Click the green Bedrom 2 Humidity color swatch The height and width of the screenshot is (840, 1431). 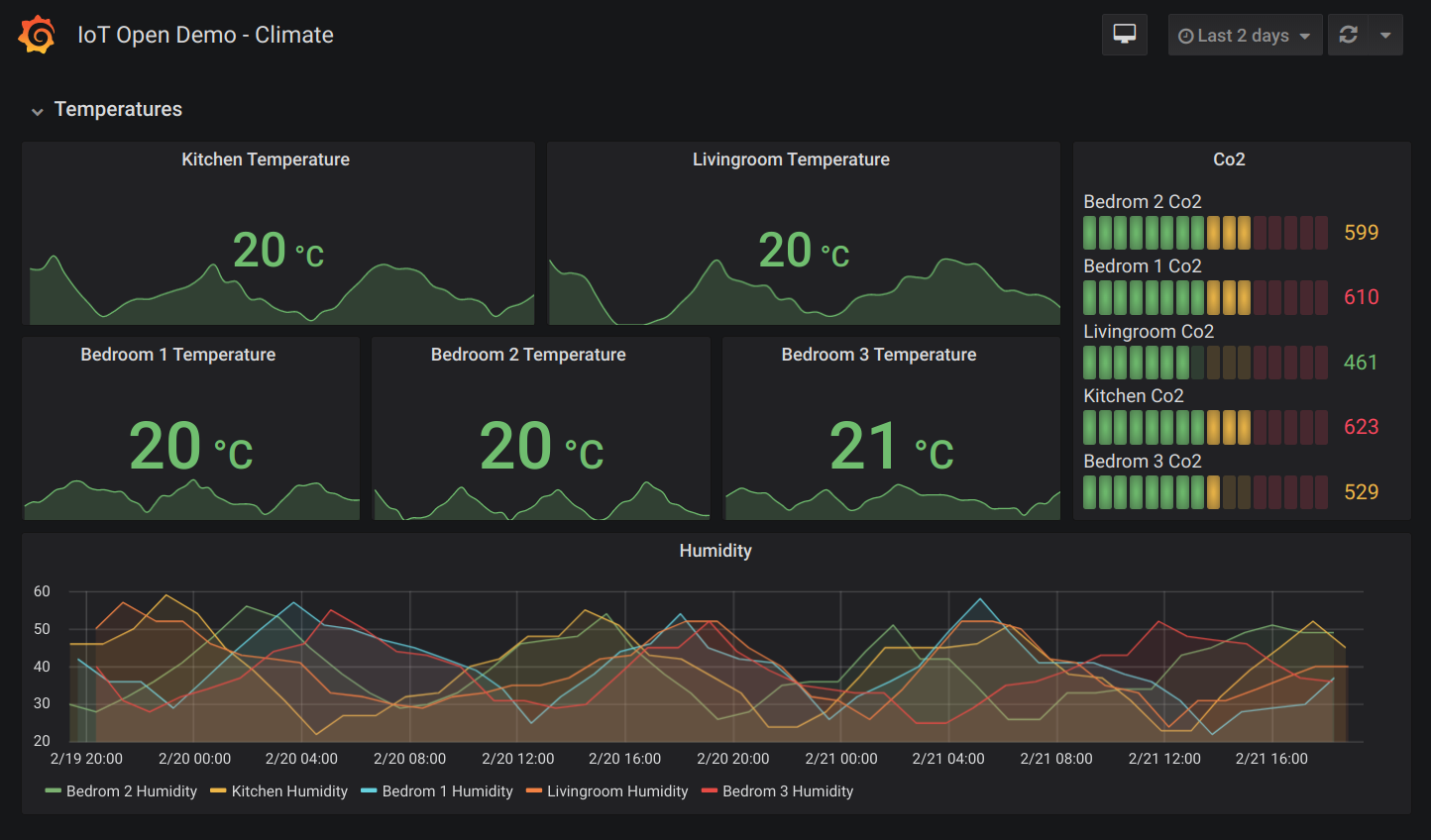pos(54,790)
